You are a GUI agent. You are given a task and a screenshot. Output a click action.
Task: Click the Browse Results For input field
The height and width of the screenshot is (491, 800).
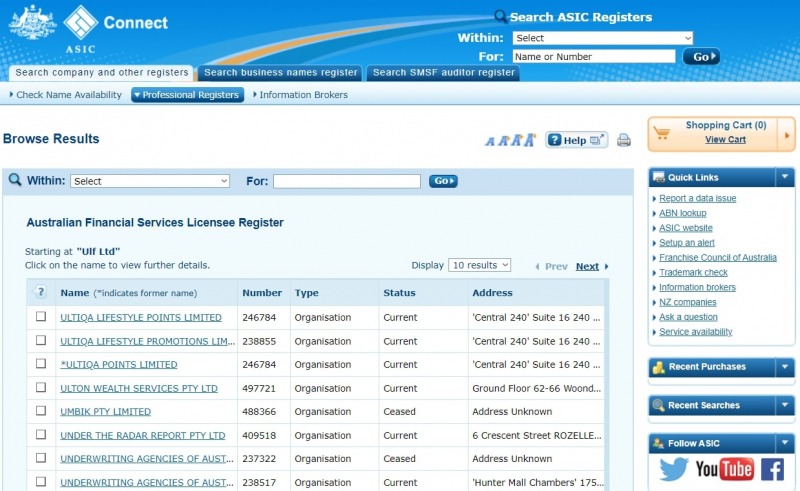coord(347,181)
